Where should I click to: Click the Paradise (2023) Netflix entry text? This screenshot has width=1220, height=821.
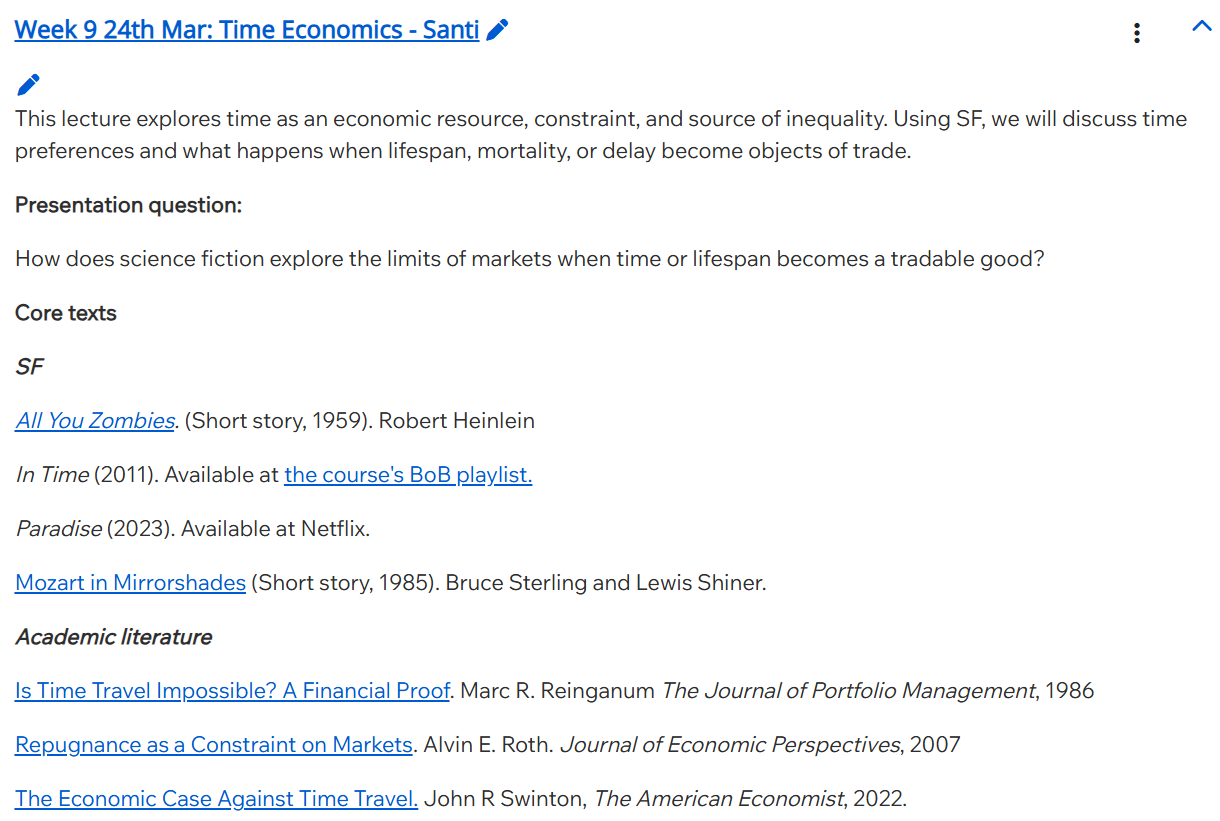192,529
